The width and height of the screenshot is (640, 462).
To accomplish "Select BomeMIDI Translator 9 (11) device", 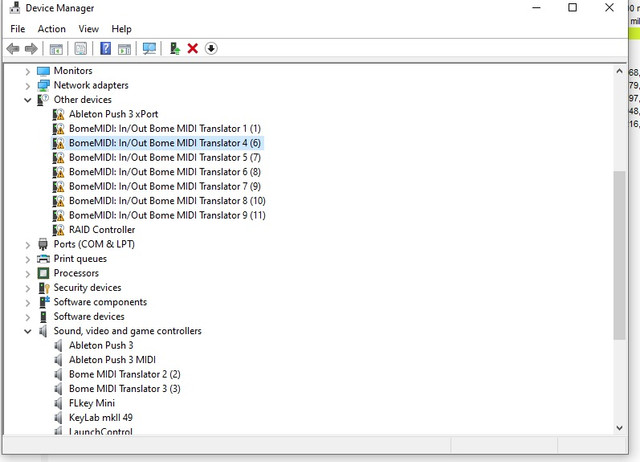I will point(167,215).
